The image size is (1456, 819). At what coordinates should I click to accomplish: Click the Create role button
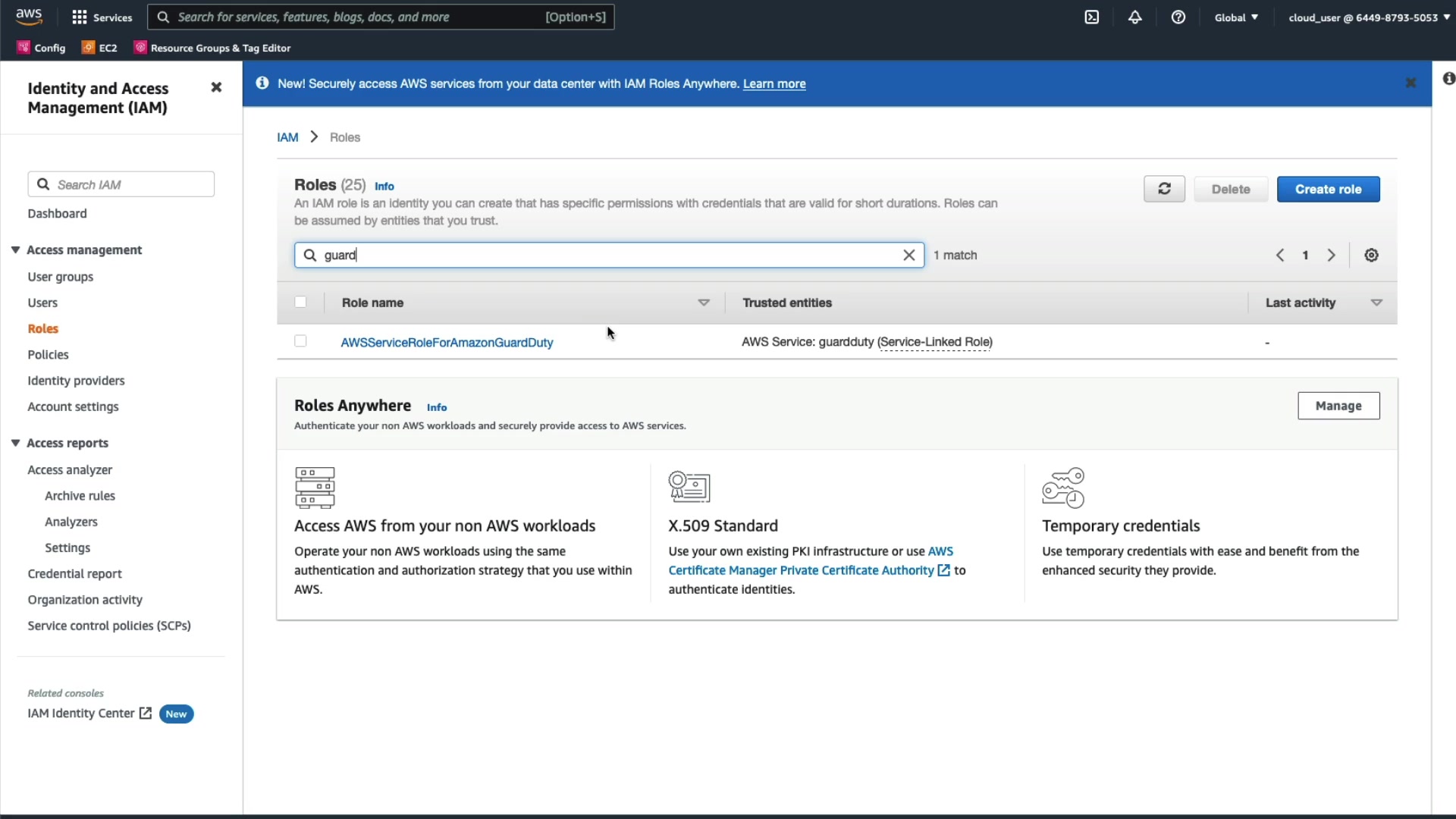point(1328,189)
